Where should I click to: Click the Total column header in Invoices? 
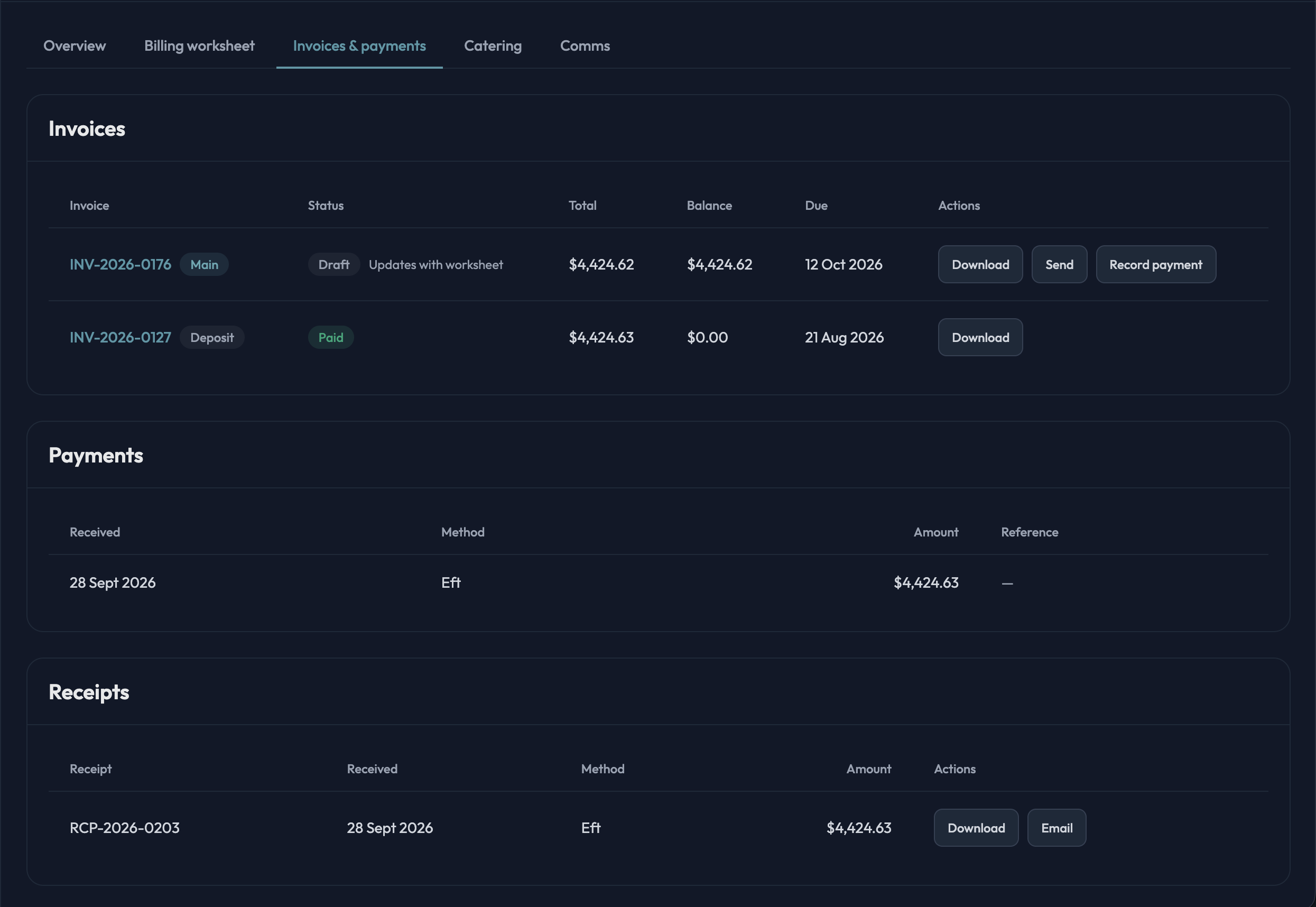[x=582, y=205]
